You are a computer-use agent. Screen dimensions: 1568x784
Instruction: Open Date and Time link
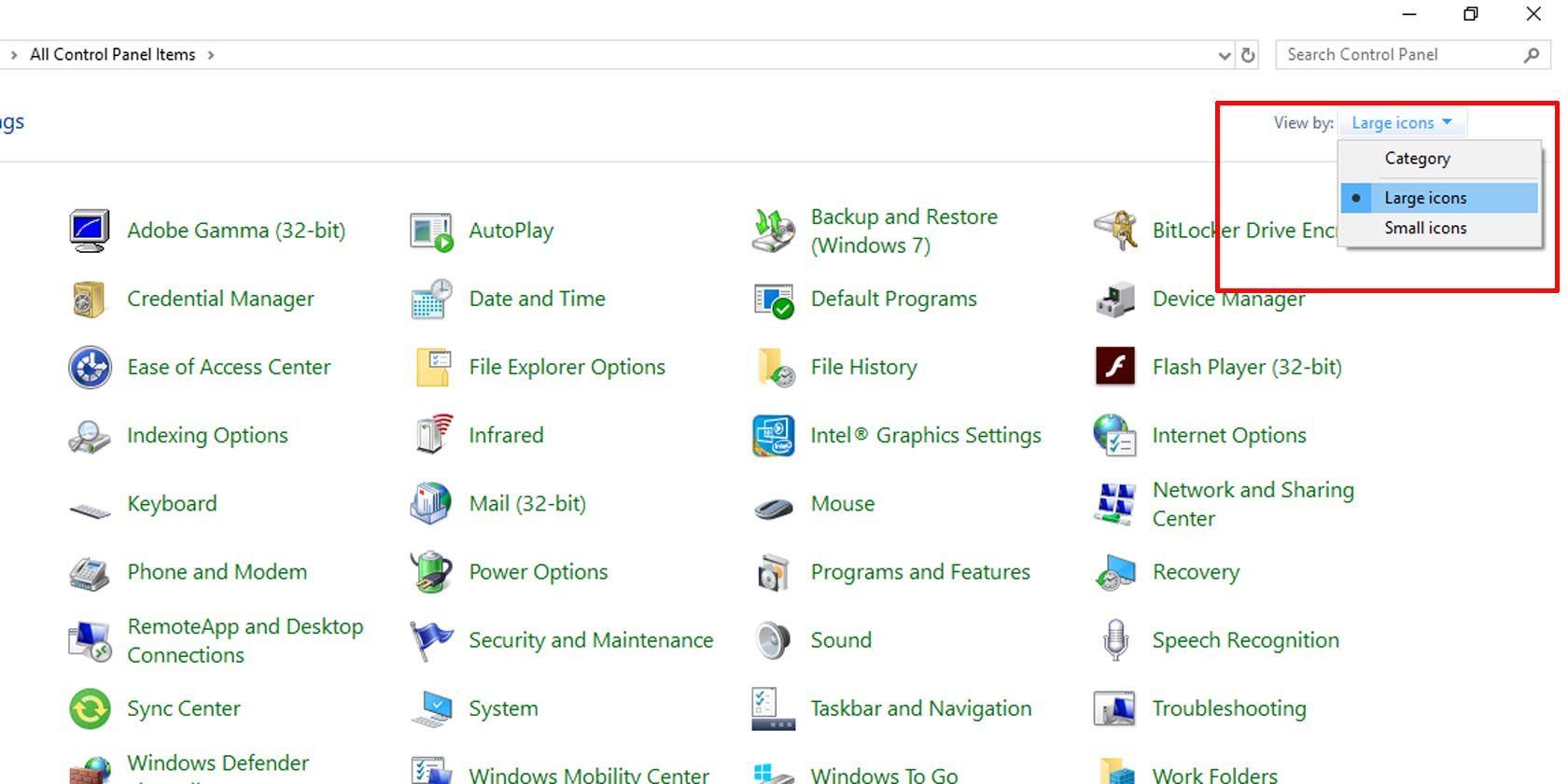coord(537,299)
